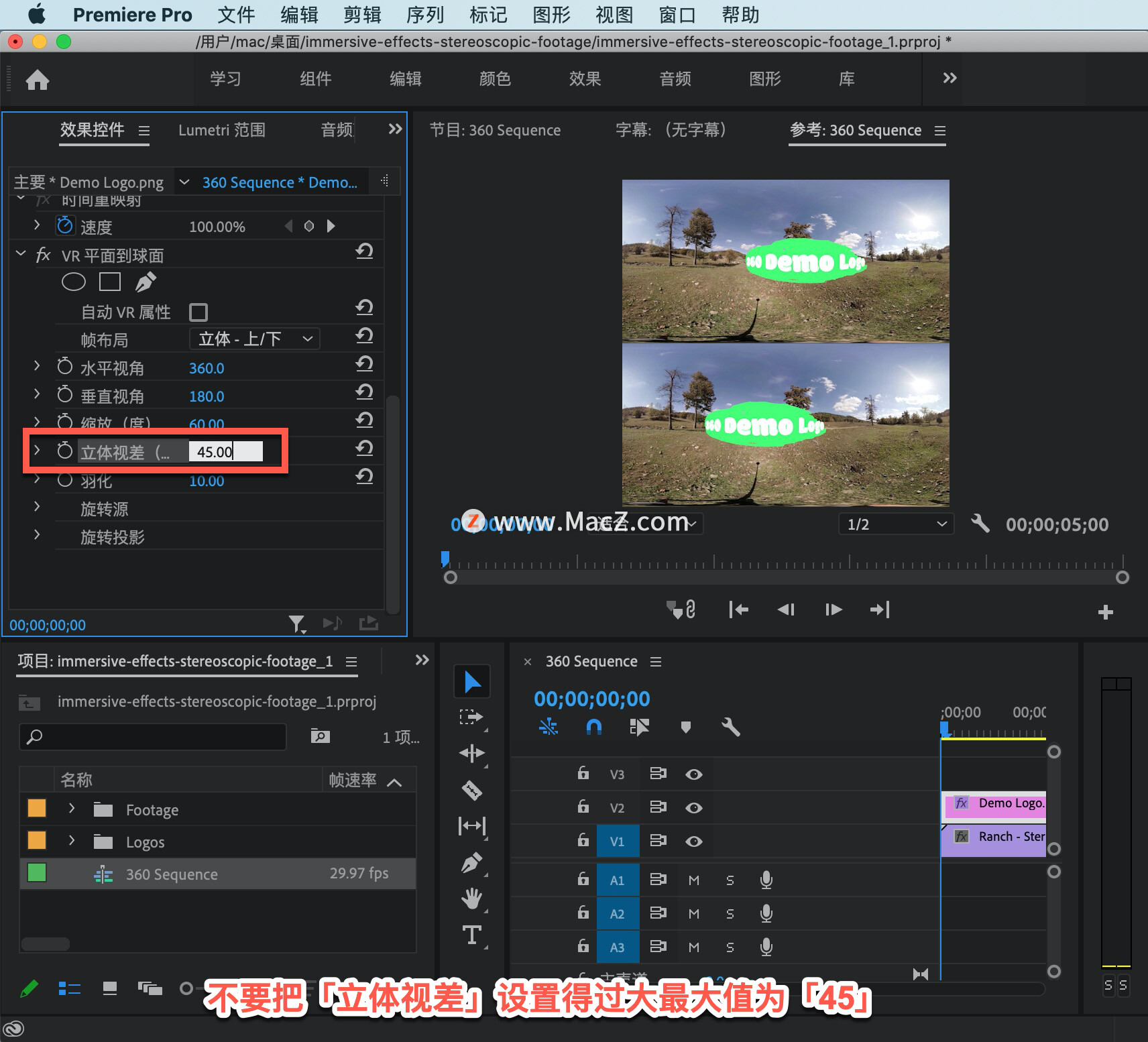Step forward one frame
1148x1042 pixels.
click(x=834, y=610)
